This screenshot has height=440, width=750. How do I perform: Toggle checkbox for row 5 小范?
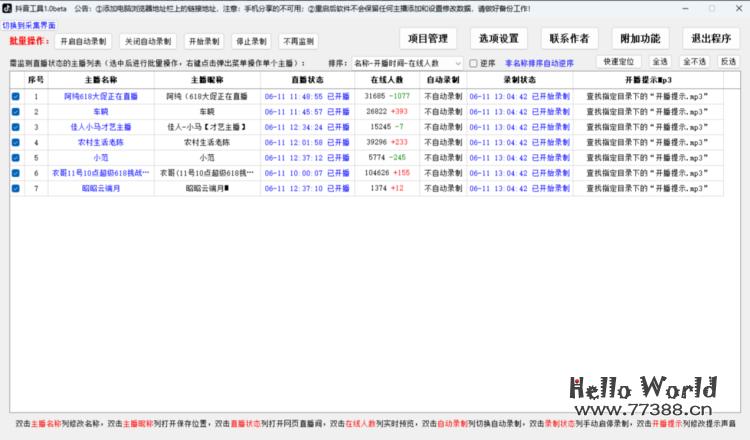pyautogui.click(x=16, y=158)
